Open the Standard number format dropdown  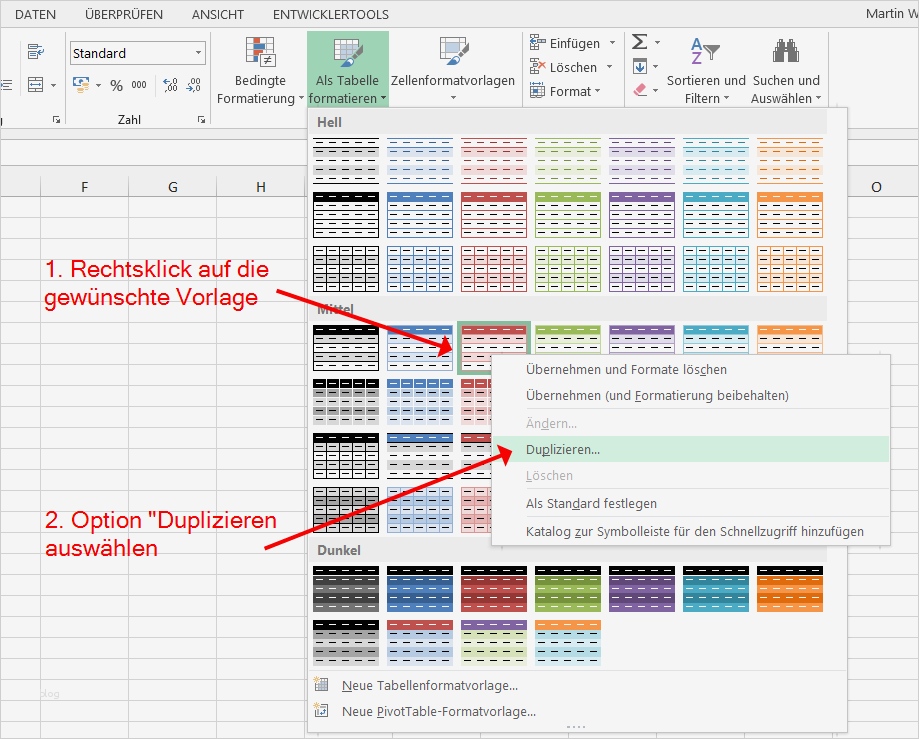pyautogui.click(x=196, y=52)
